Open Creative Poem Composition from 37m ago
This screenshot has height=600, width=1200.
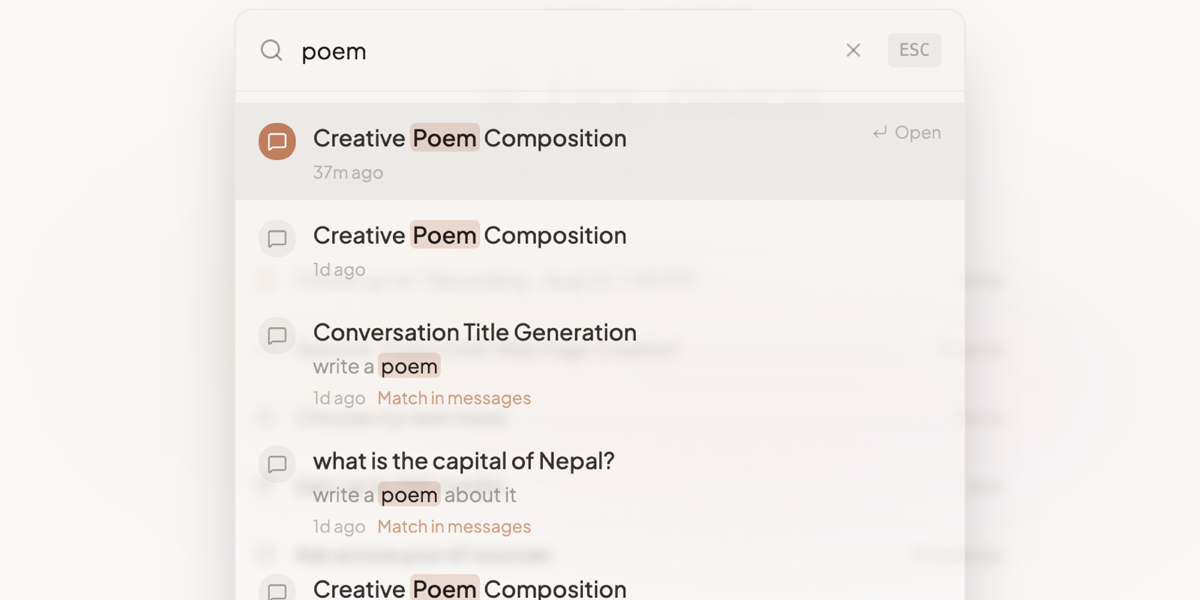point(600,151)
